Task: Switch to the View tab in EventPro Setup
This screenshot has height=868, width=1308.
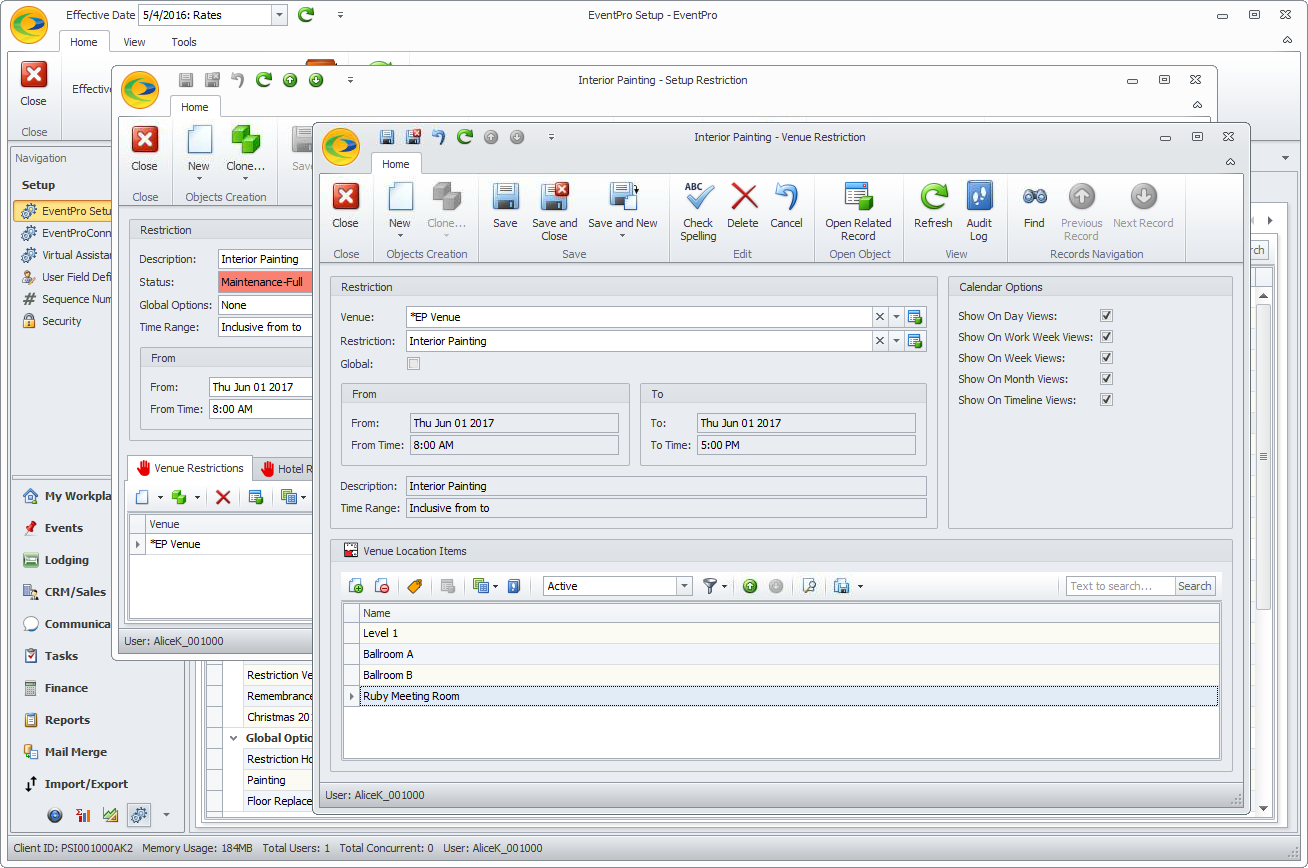Action: point(134,42)
